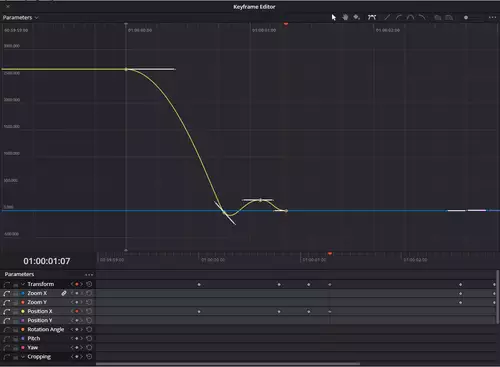Open Parameters list three-dot menu
500x367 pixels.
[x=89, y=275]
